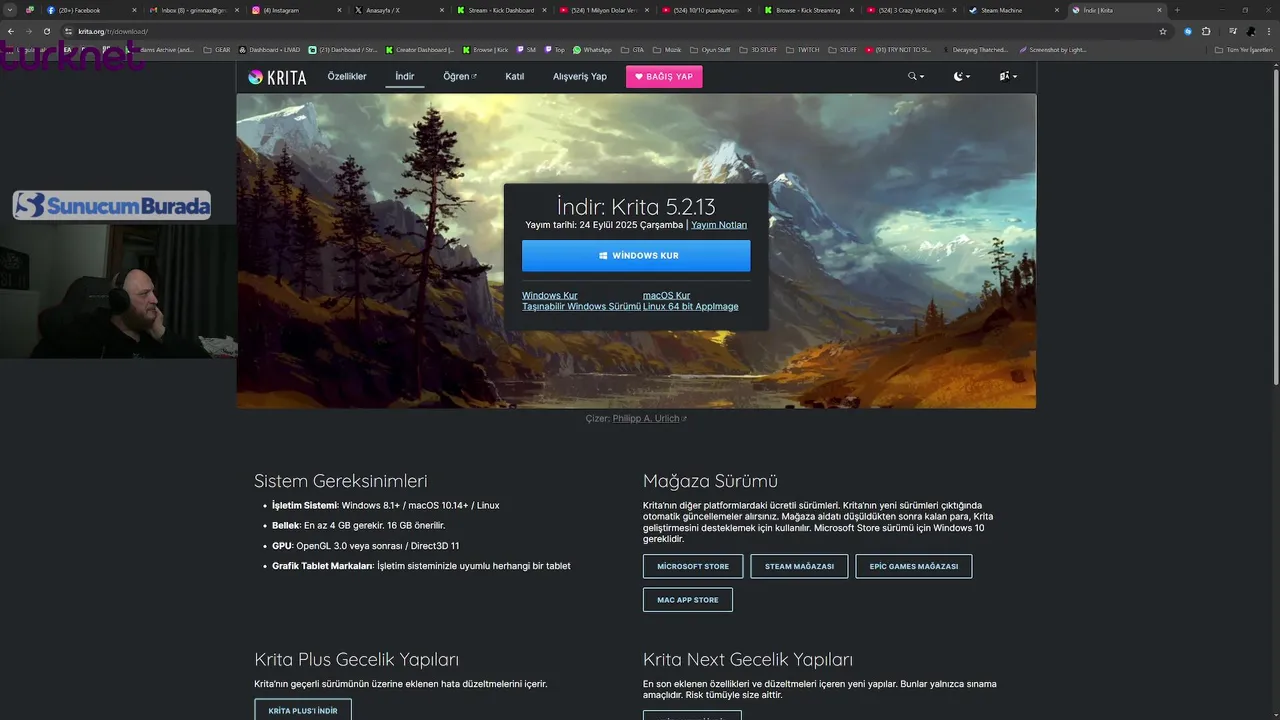This screenshot has width=1280, height=720.
Task: Click the blue WINDOWS KUR download button
Action: tap(636, 256)
